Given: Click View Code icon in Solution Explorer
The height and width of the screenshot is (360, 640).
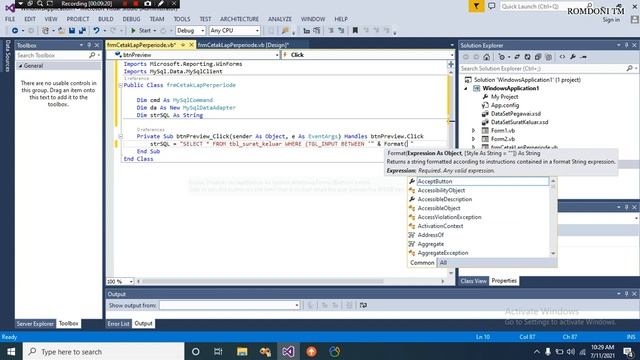Looking at the screenshot, I should 562,57.
